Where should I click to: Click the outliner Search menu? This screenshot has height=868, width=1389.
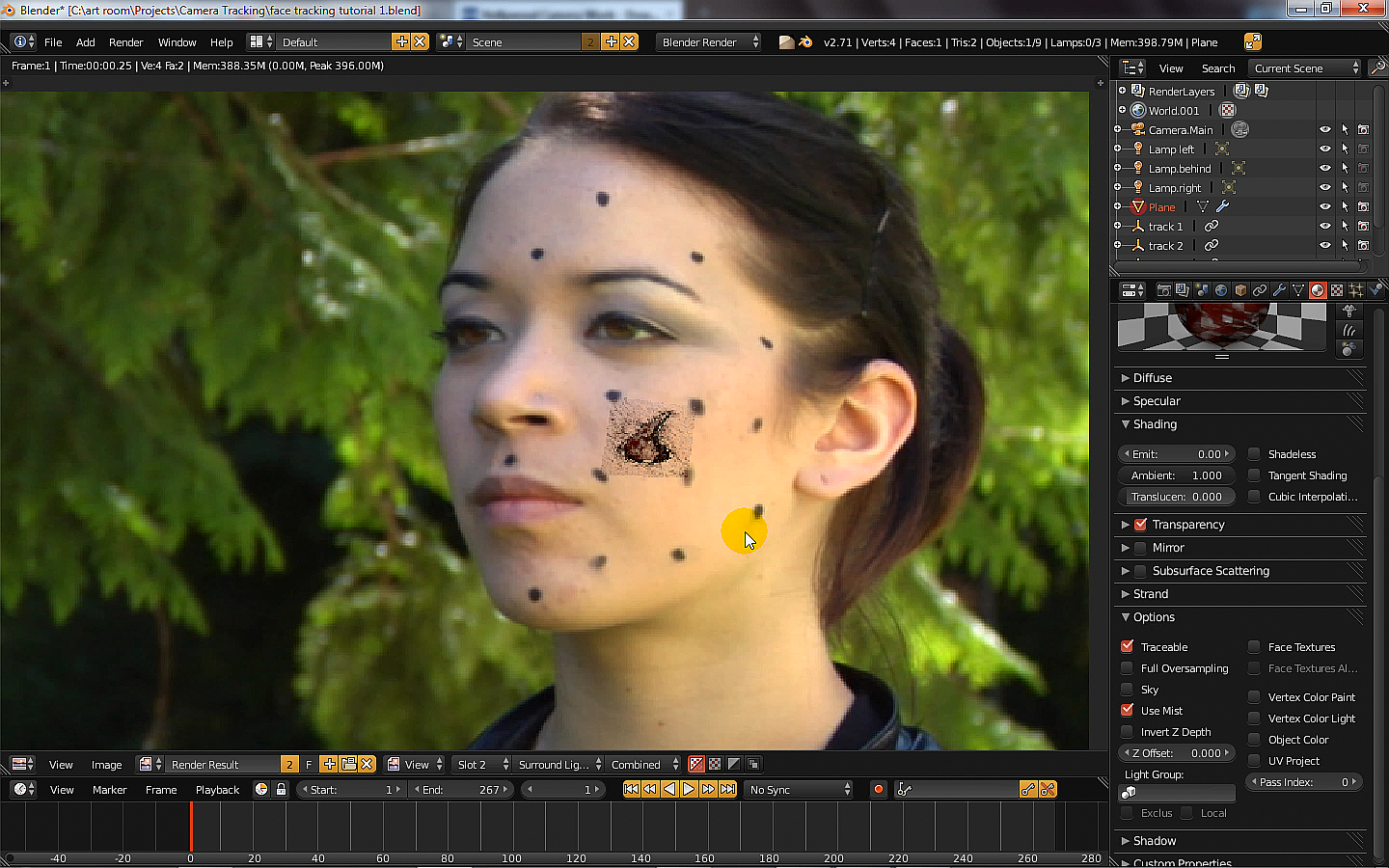[x=1218, y=68]
